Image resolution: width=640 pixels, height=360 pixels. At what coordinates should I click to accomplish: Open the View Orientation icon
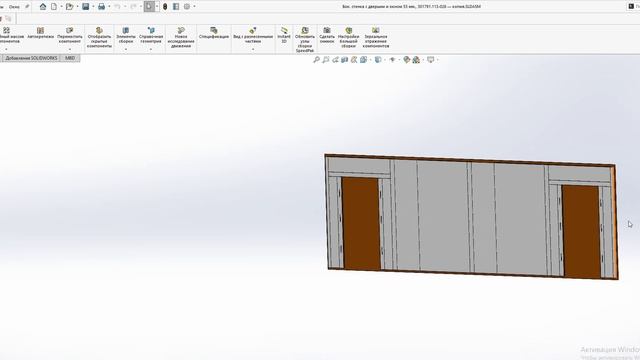(x=363, y=60)
